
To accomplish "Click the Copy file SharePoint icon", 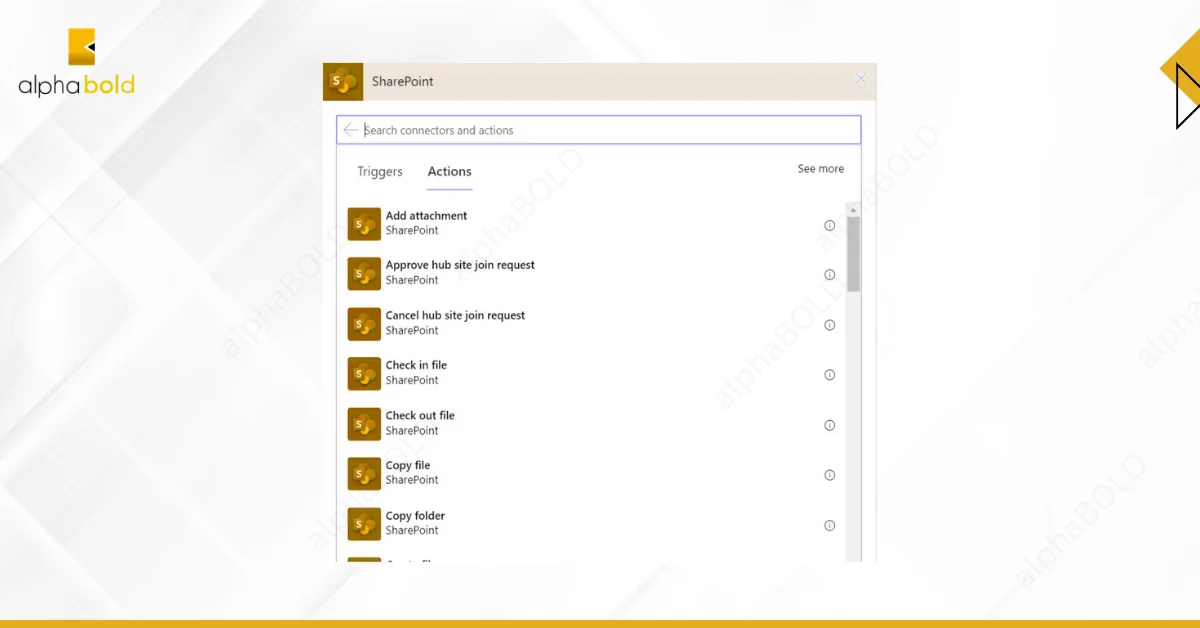I will click(x=364, y=474).
